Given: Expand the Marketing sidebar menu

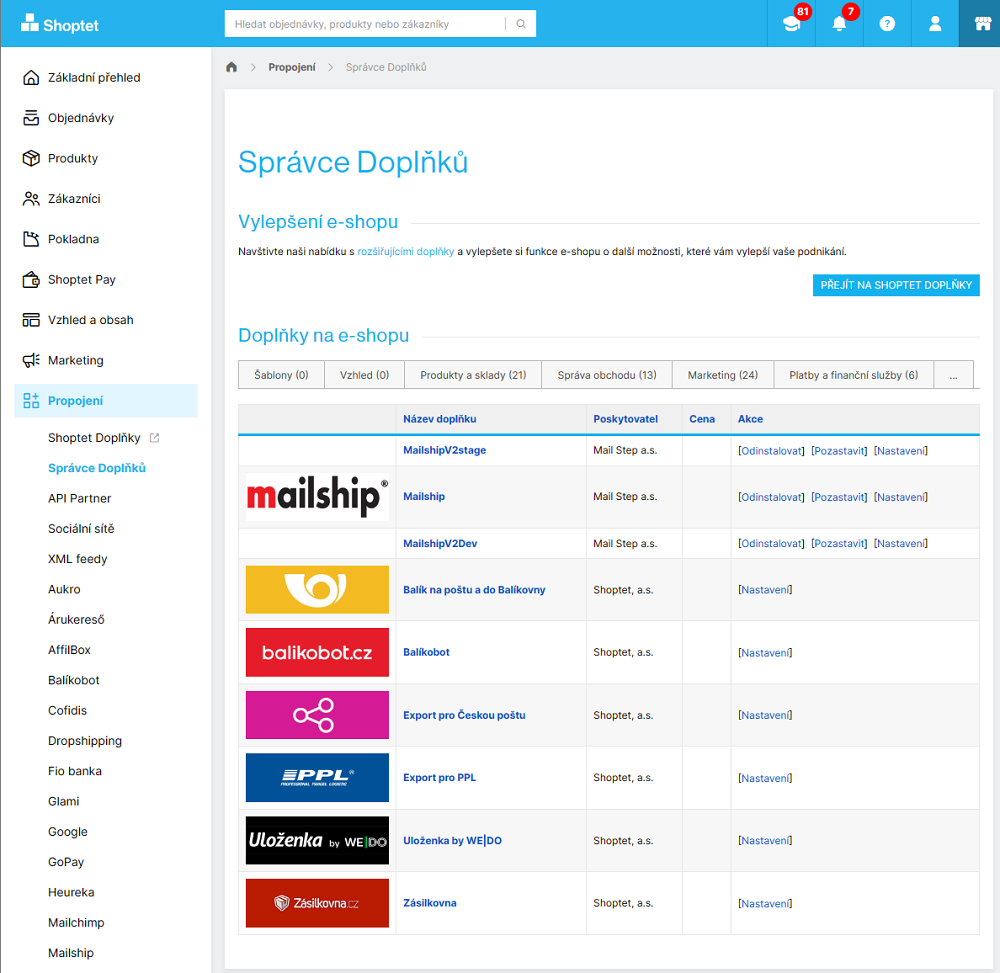Looking at the screenshot, I should coord(75,360).
